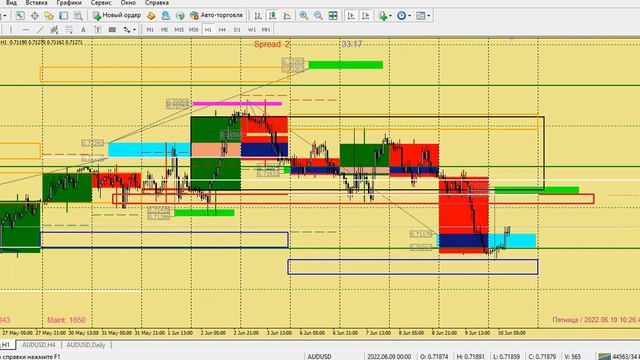Screen dimensions: 640x360
Task: Open the Графики menu
Action: pyautogui.click(x=69, y=3)
